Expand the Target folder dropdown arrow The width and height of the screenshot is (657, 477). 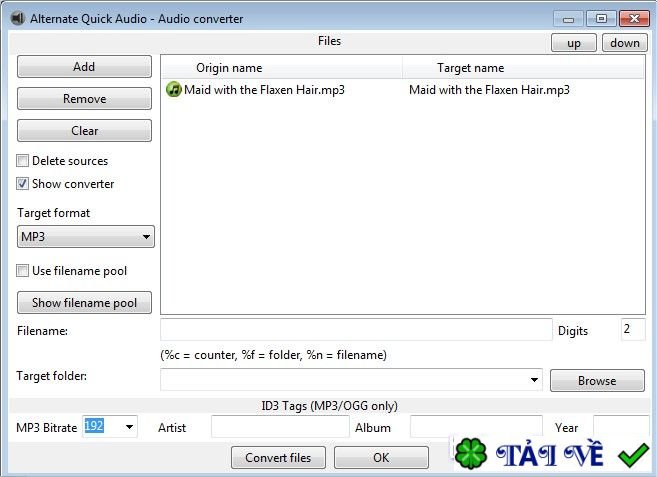pyautogui.click(x=534, y=380)
